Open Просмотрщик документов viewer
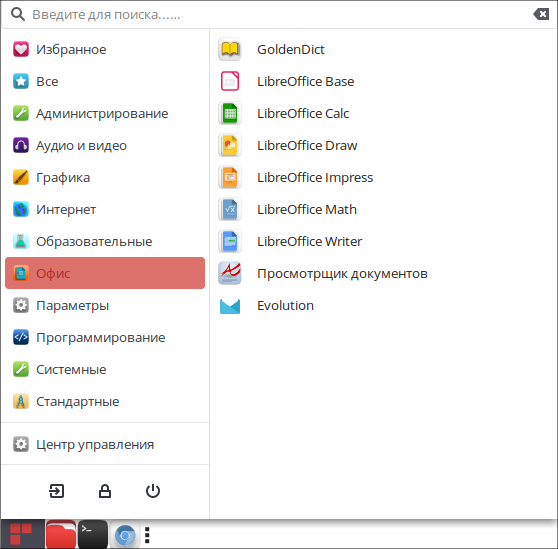Viewport: 558px width, 549px height. pyautogui.click(x=384, y=274)
